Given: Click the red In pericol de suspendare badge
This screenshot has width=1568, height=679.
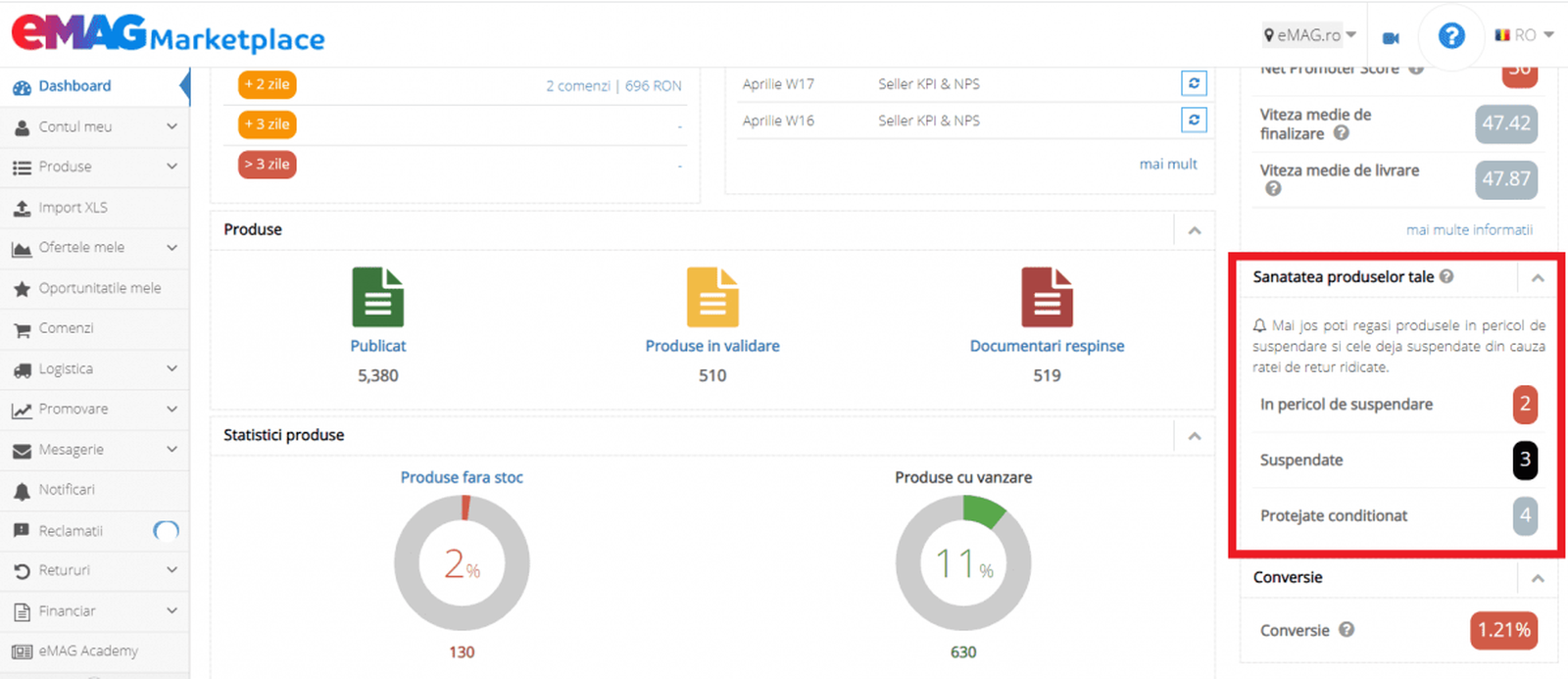Looking at the screenshot, I should (1525, 405).
